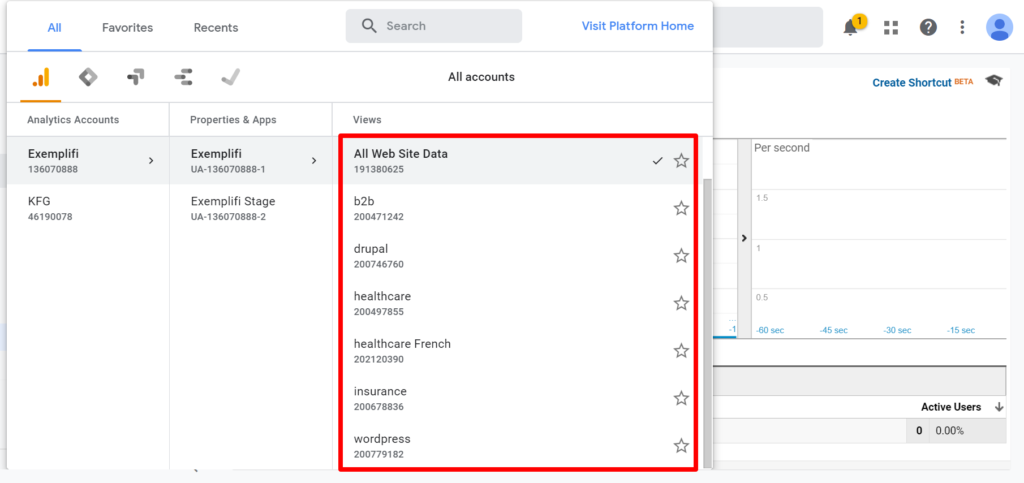This screenshot has height=483, width=1024.
Task: Expand the collapsed panel arrow beside Per second chart
Action: coord(744,238)
